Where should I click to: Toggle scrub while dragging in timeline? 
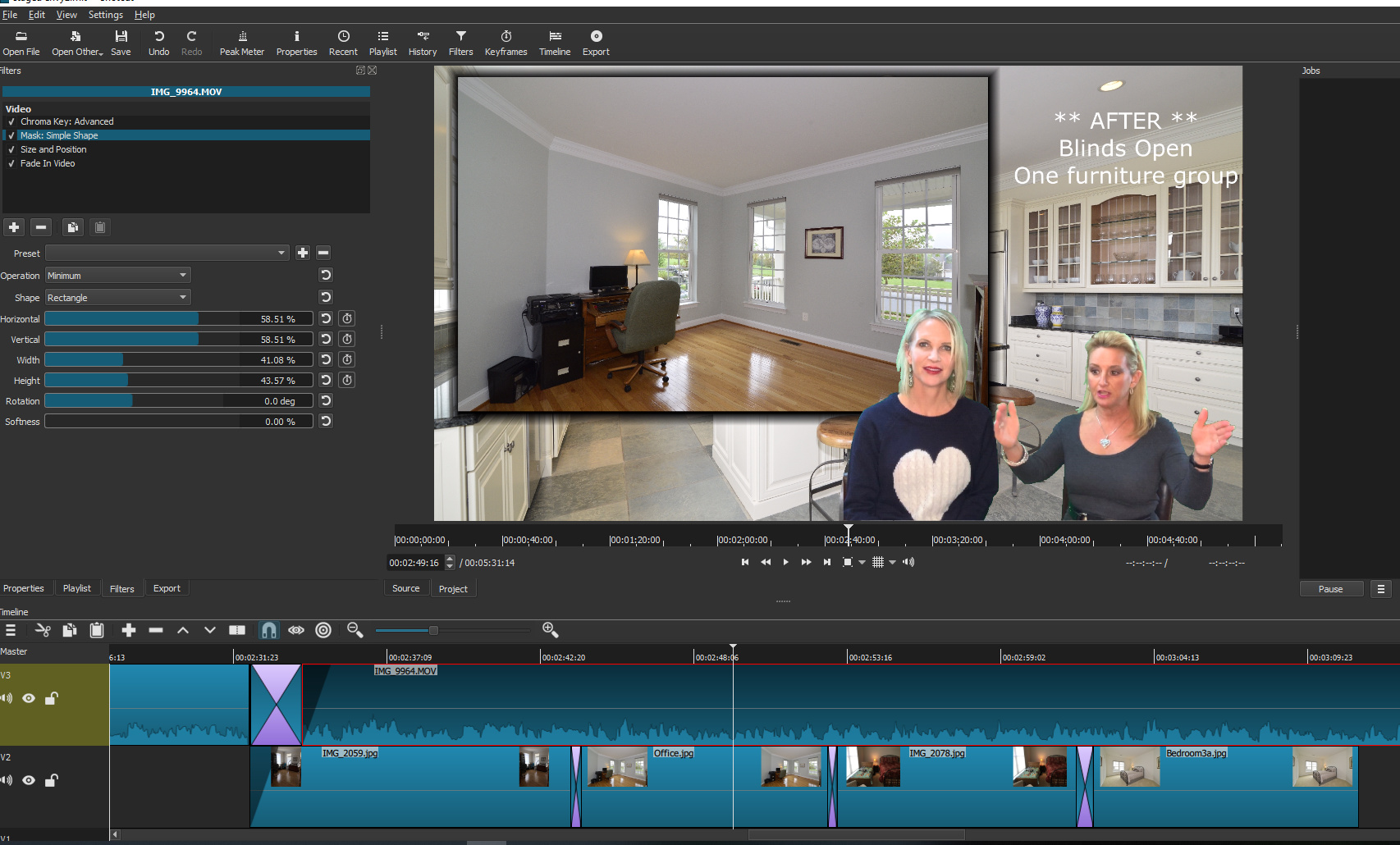coord(296,630)
